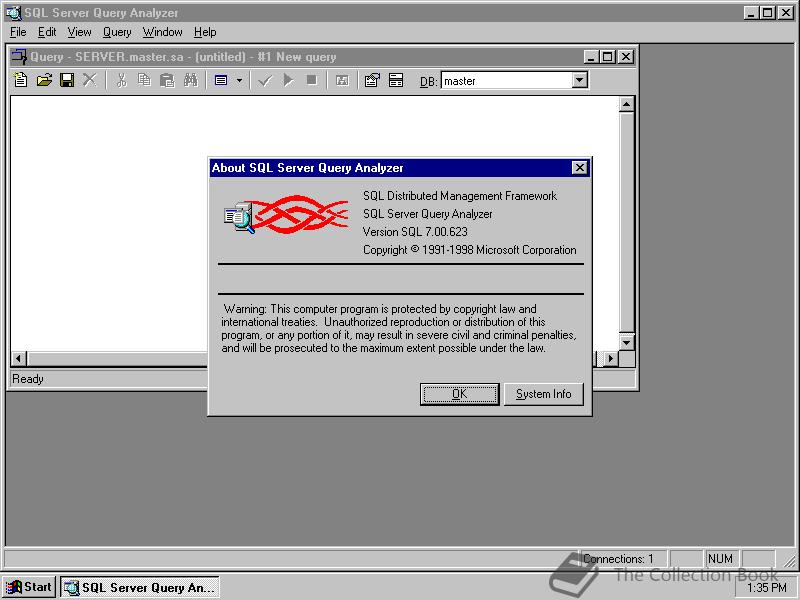Click the Version SQL 7.00.623 text

415,232
